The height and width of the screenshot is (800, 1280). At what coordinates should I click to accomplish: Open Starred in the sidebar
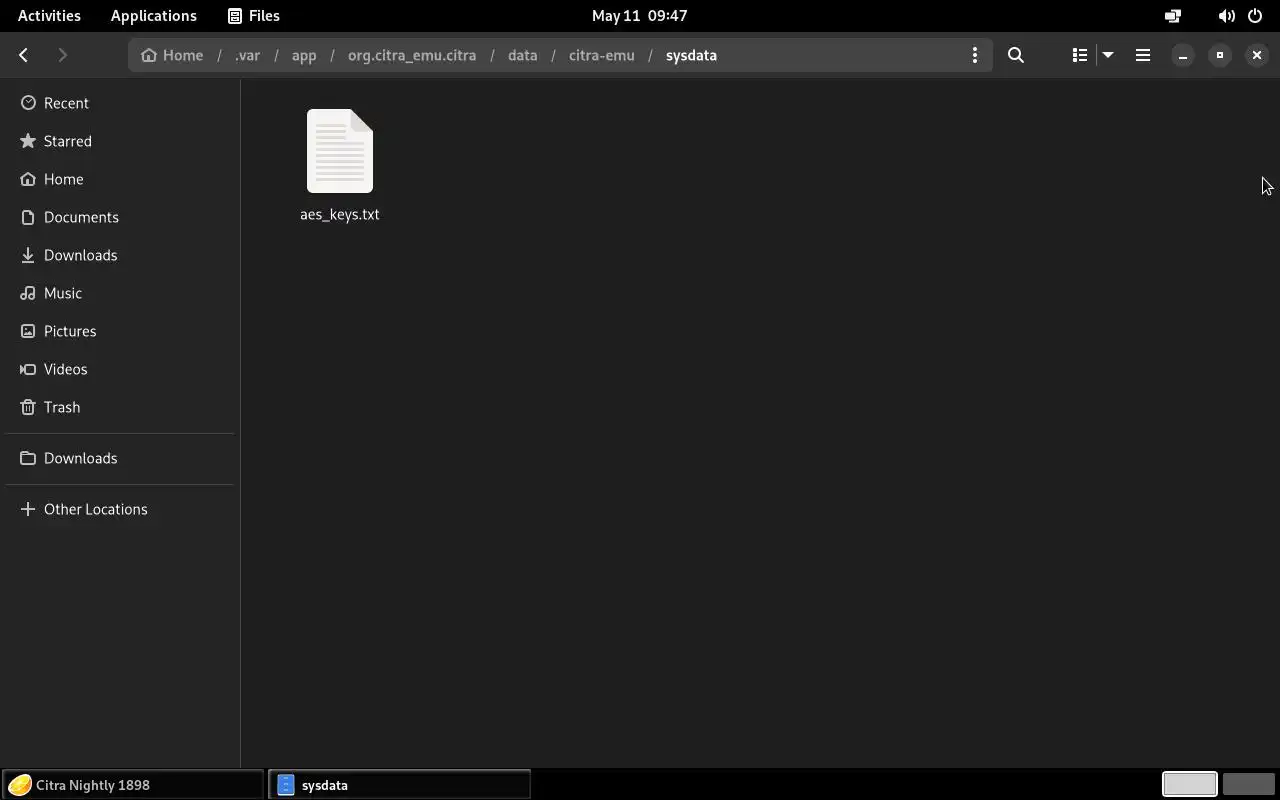[120, 141]
